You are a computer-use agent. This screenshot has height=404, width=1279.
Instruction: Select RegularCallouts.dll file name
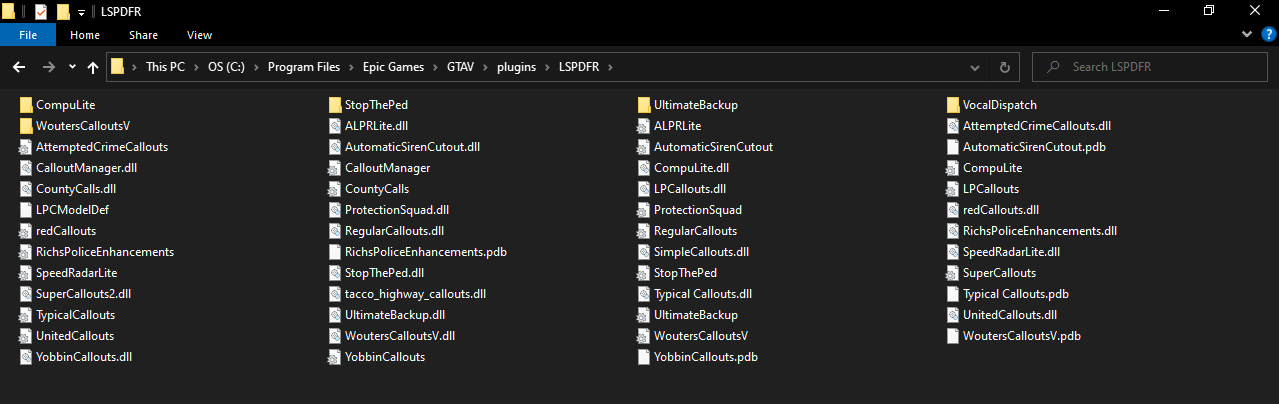point(394,231)
